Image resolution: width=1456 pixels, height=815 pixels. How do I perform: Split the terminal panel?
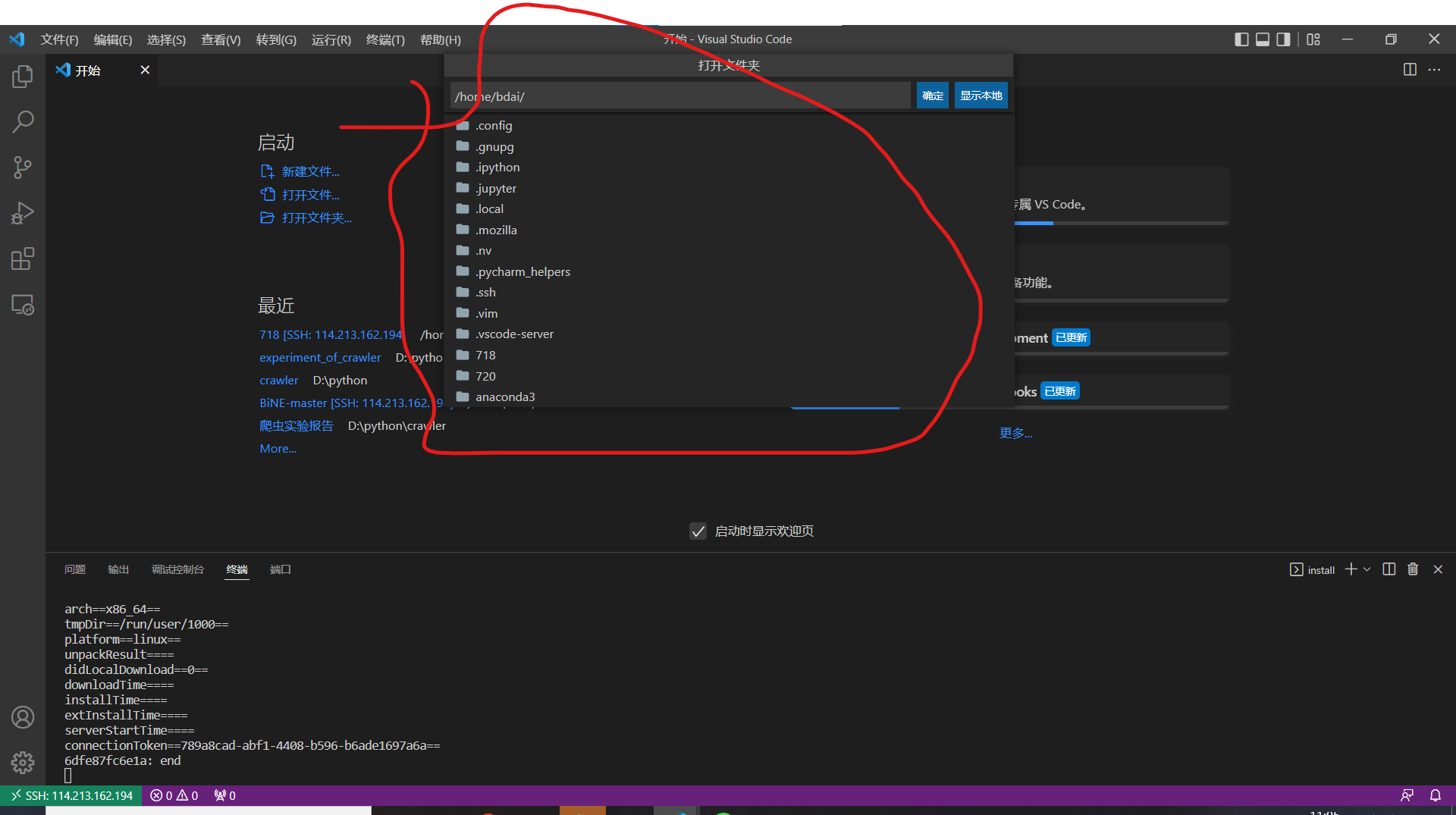click(1389, 569)
